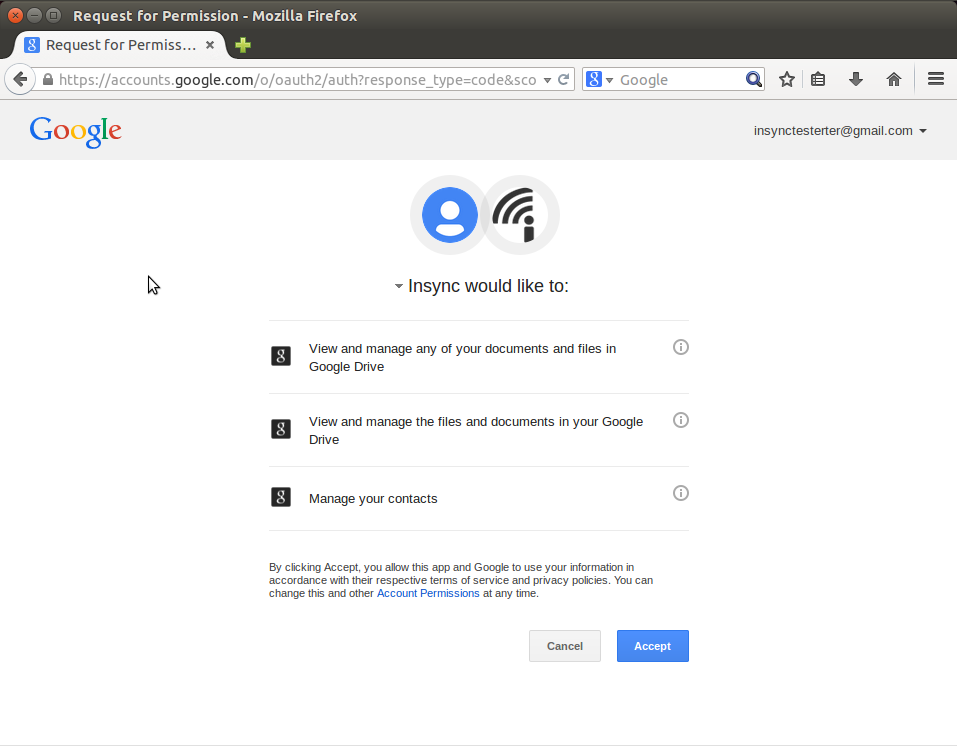Maximize the Firefox window
Screen dimensions: 957x746
click(x=53, y=15)
